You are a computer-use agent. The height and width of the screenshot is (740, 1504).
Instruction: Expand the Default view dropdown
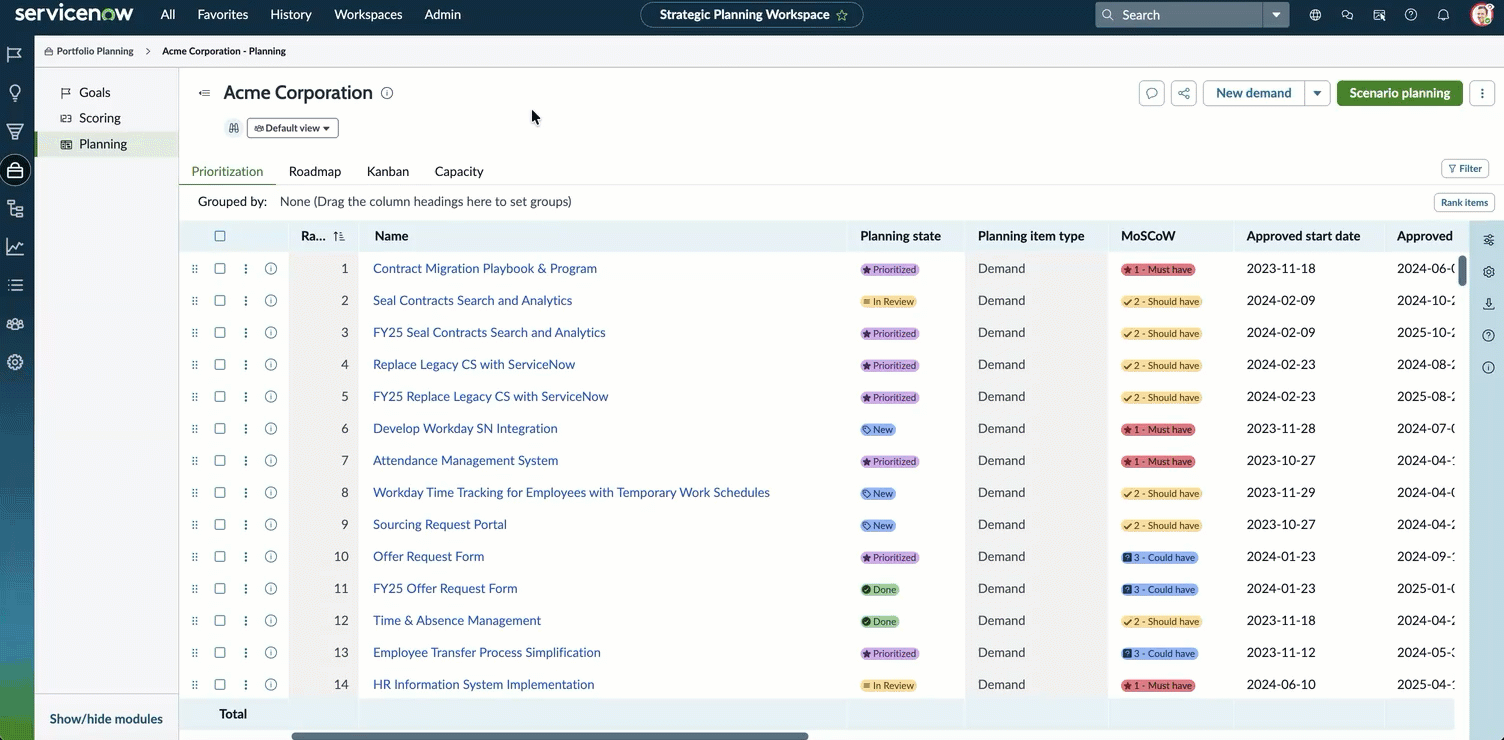pyautogui.click(x=293, y=128)
